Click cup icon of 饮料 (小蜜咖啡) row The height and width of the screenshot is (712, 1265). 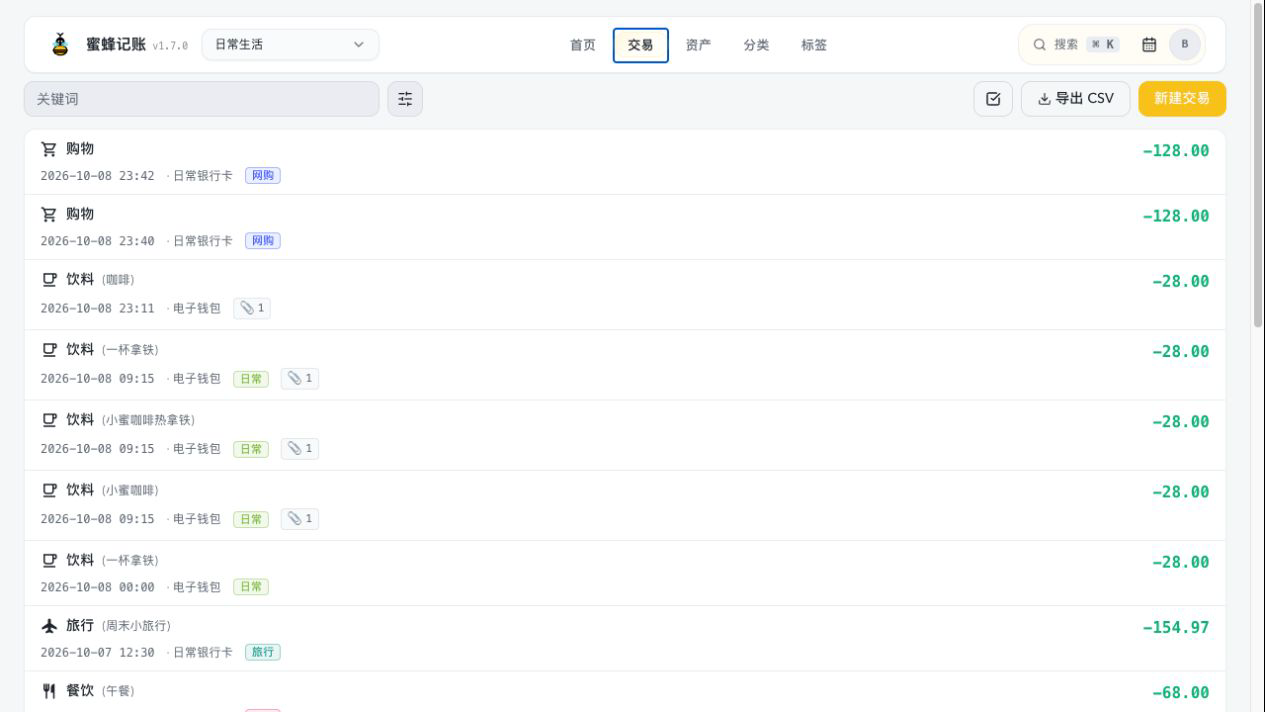pyautogui.click(x=49, y=490)
